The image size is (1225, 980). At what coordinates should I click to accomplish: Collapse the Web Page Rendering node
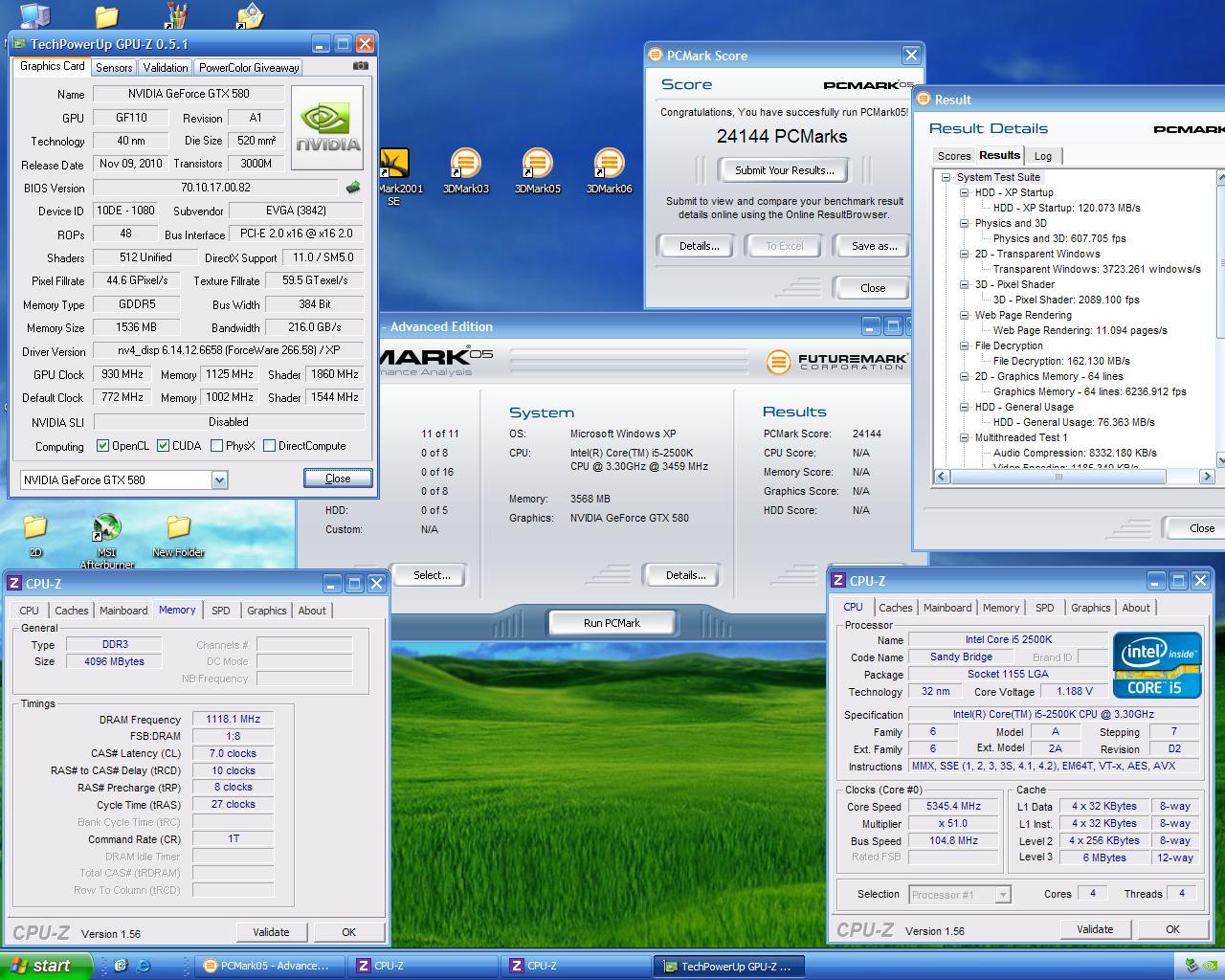(x=965, y=315)
